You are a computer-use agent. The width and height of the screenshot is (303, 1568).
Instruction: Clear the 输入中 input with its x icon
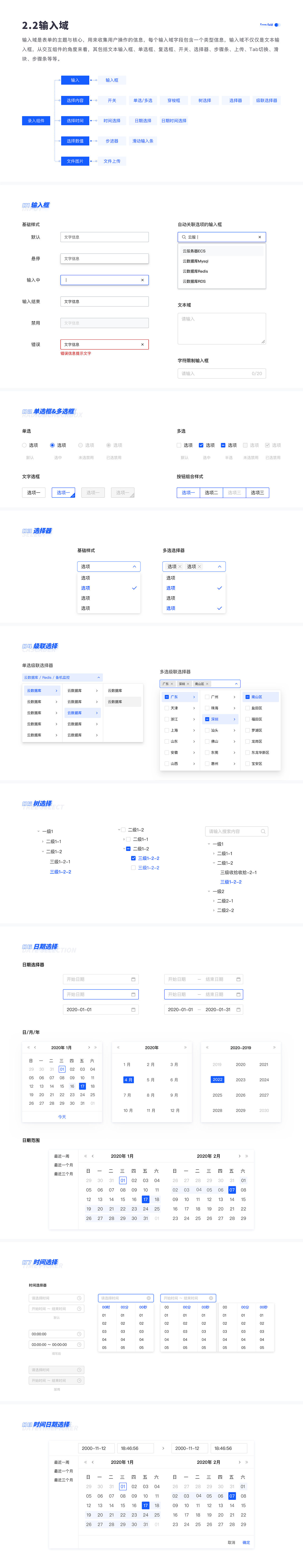coord(142,280)
